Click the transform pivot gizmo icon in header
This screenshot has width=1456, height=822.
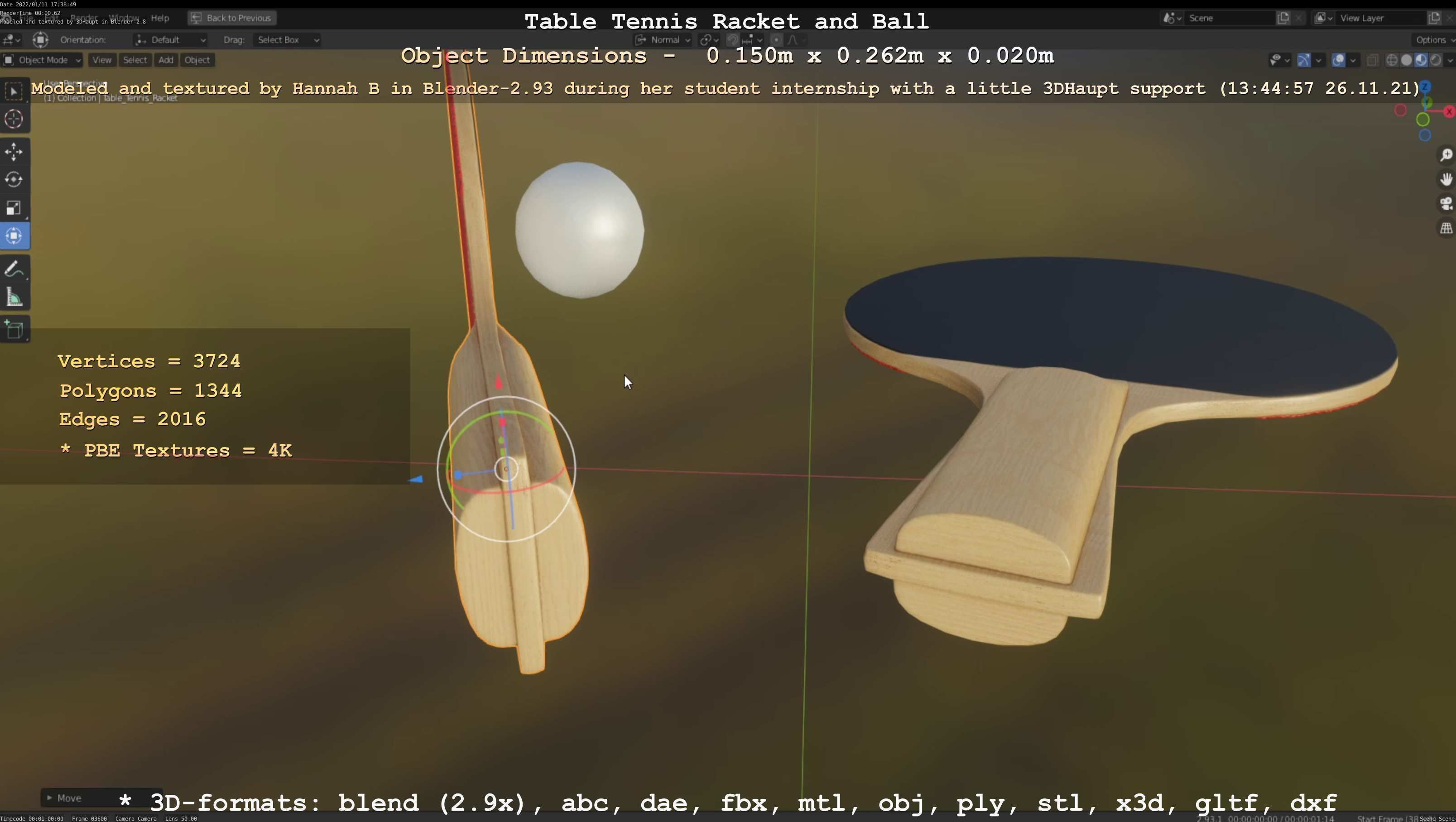[40, 39]
